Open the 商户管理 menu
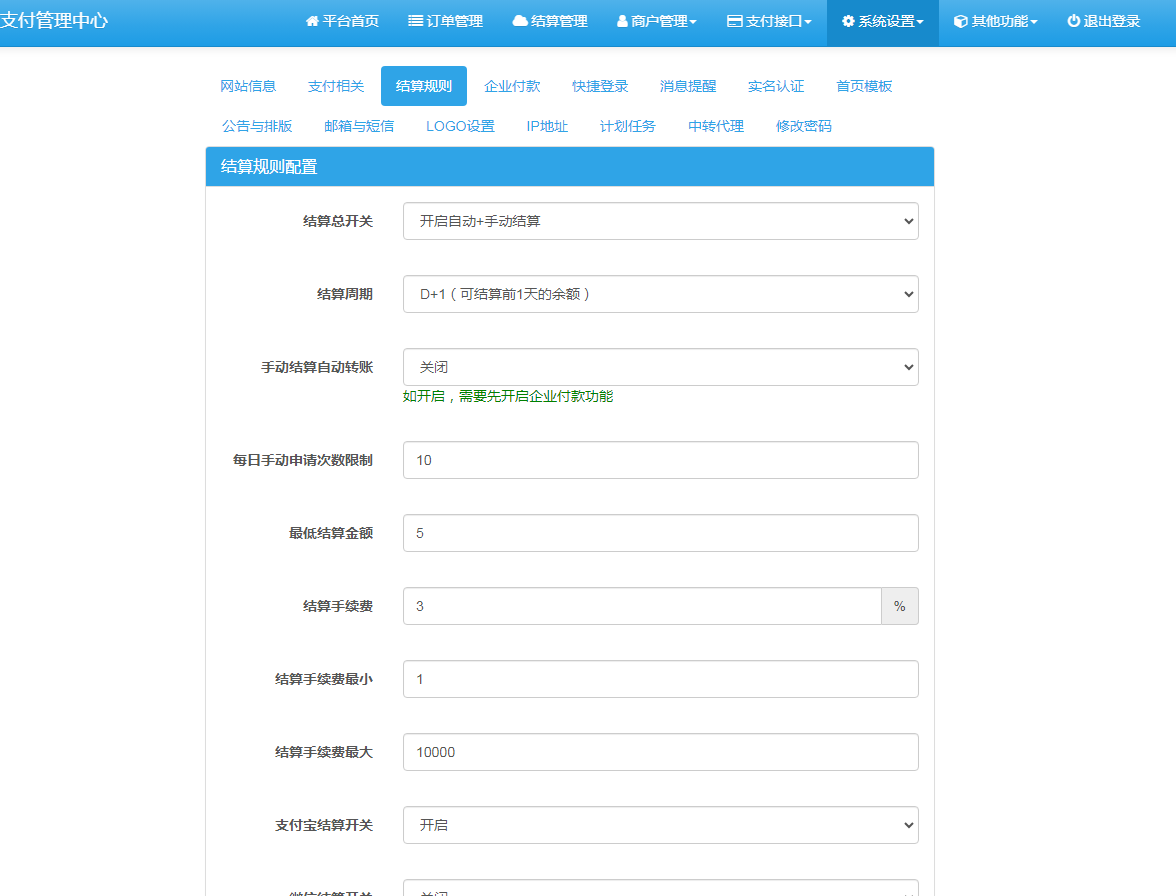The image size is (1176, 896). [x=656, y=20]
